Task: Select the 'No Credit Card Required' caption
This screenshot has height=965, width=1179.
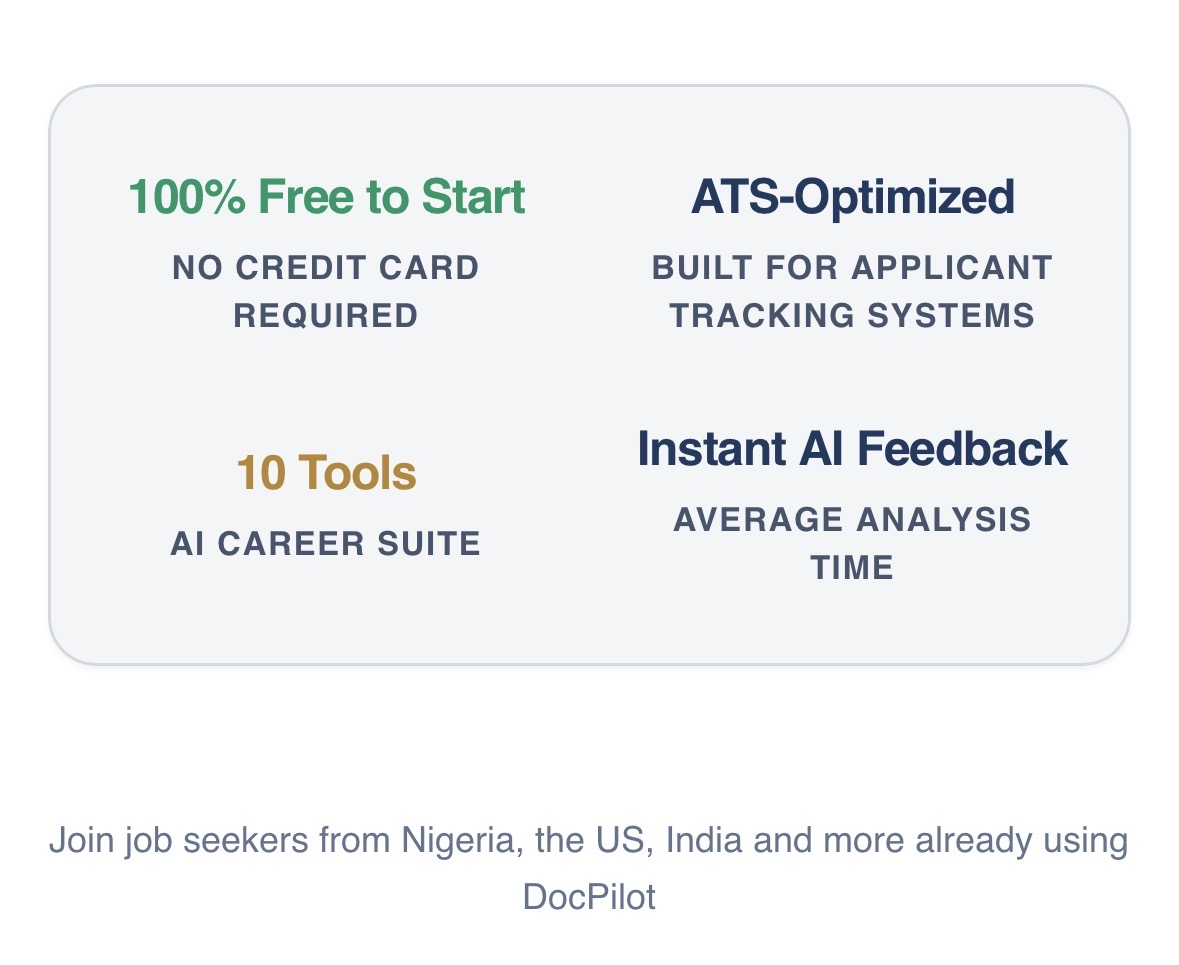Action: click(x=326, y=292)
